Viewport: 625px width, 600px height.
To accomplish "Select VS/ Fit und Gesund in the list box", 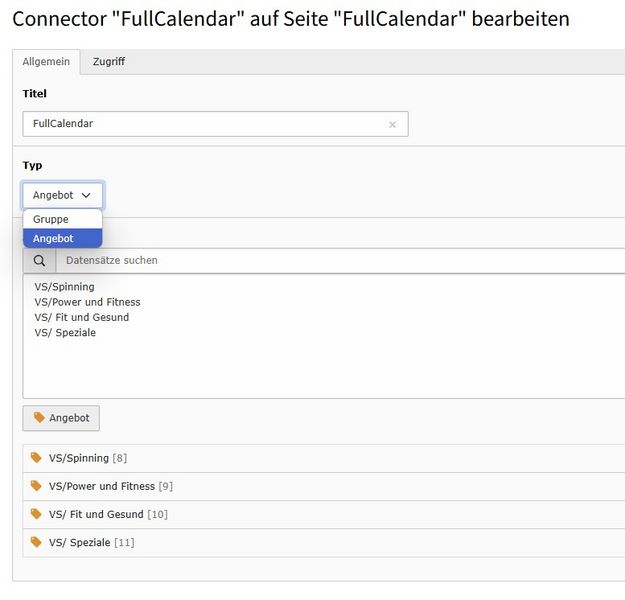I will [x=82, y=317].
